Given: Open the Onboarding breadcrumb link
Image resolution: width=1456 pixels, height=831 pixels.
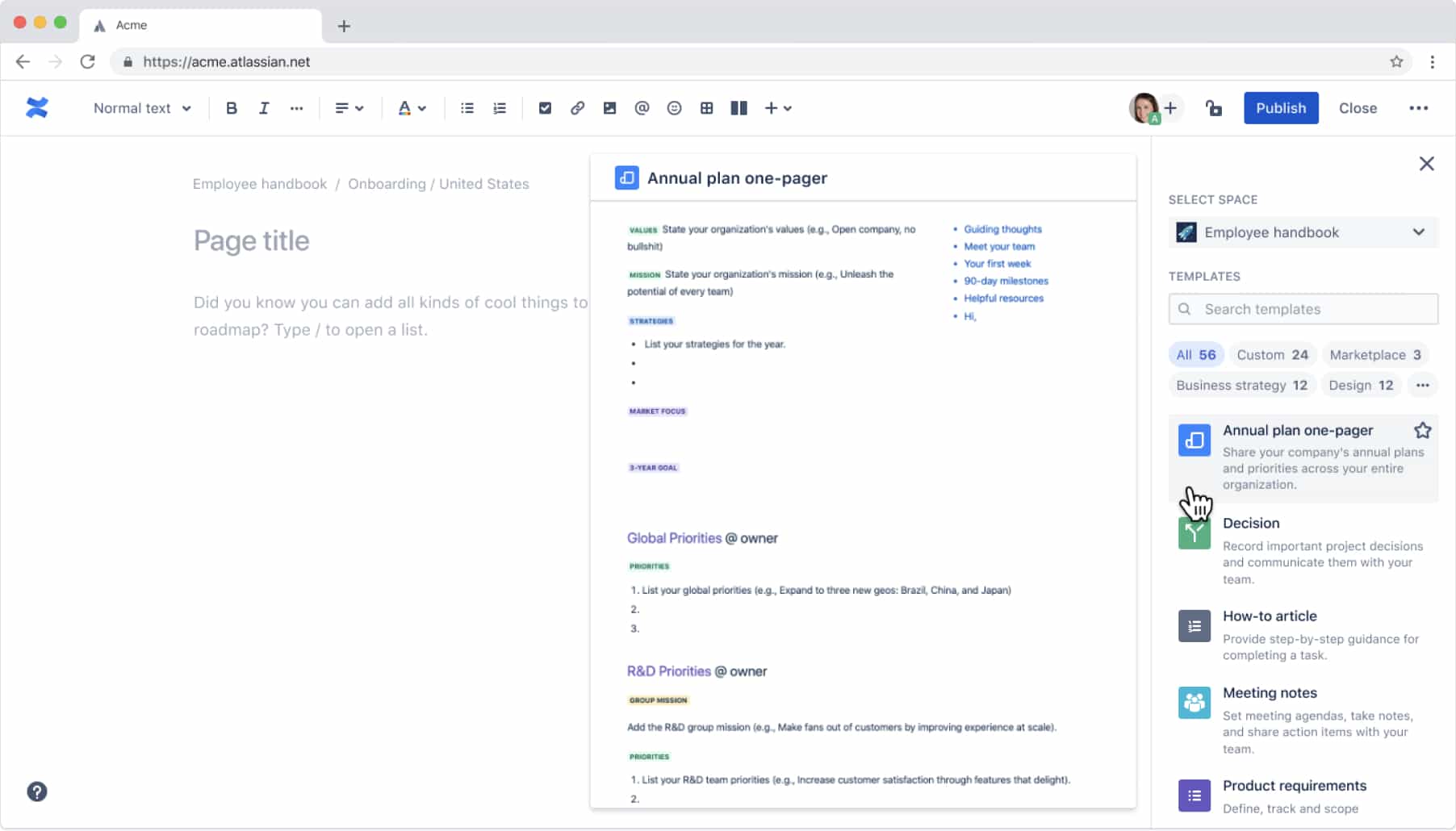Looking at the screenshot, I should click(387, 184).
